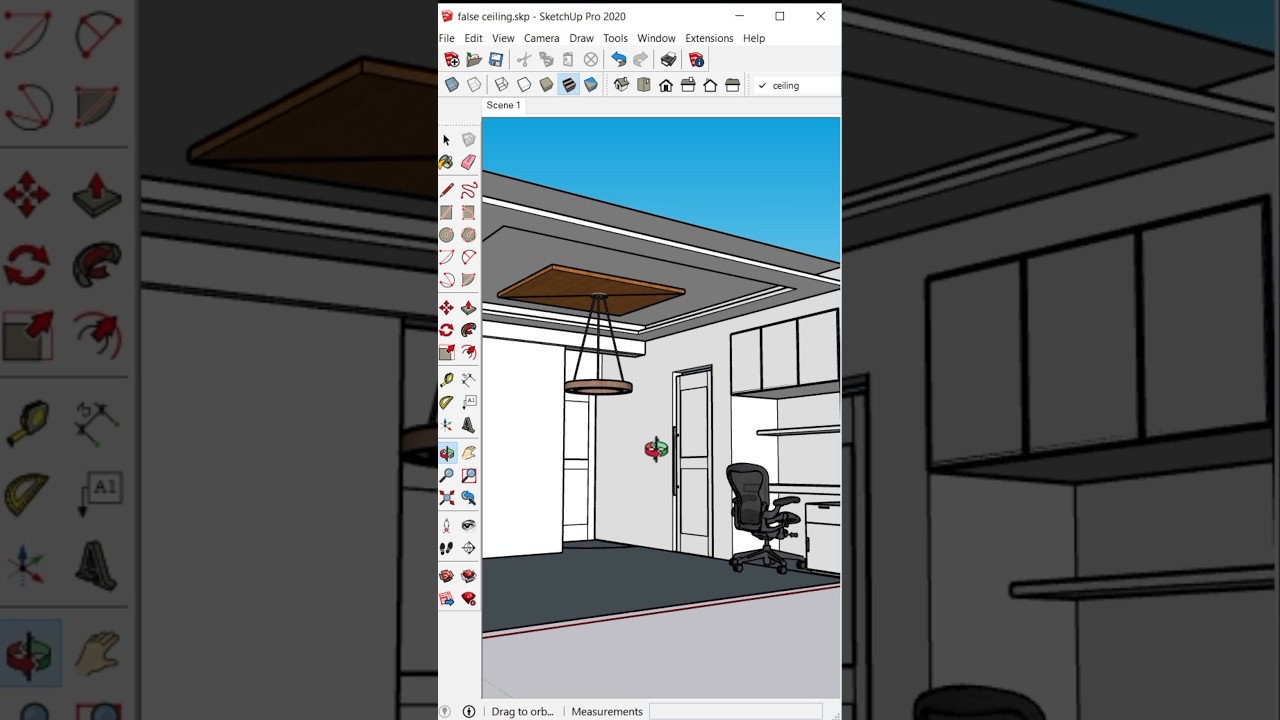
Task: Select the Rotated Rectangle tool
Action: click(x=468, y=212)
